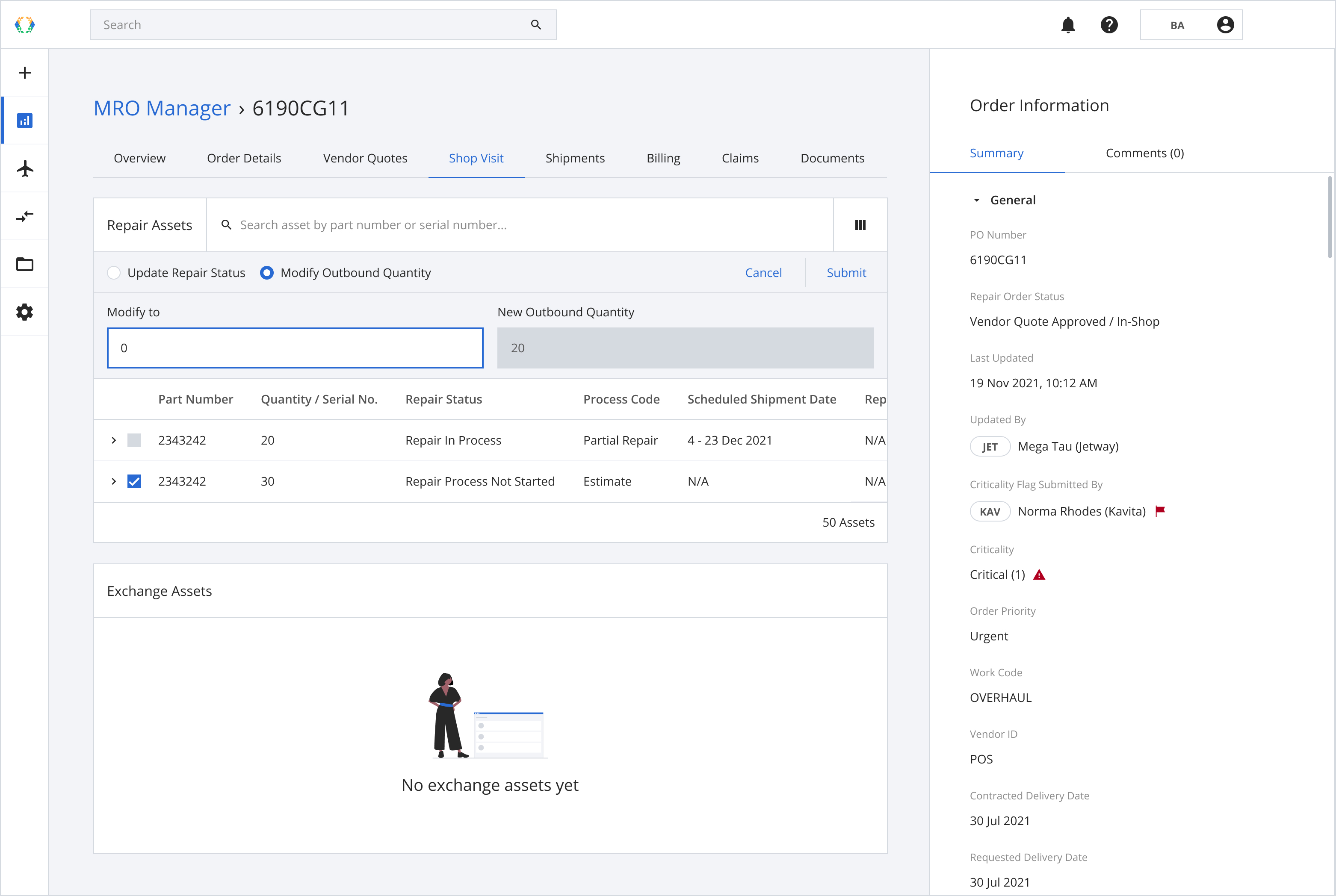Click the Part Number column header
This screenshot has height=896, width=1336.
click(195, 399)
